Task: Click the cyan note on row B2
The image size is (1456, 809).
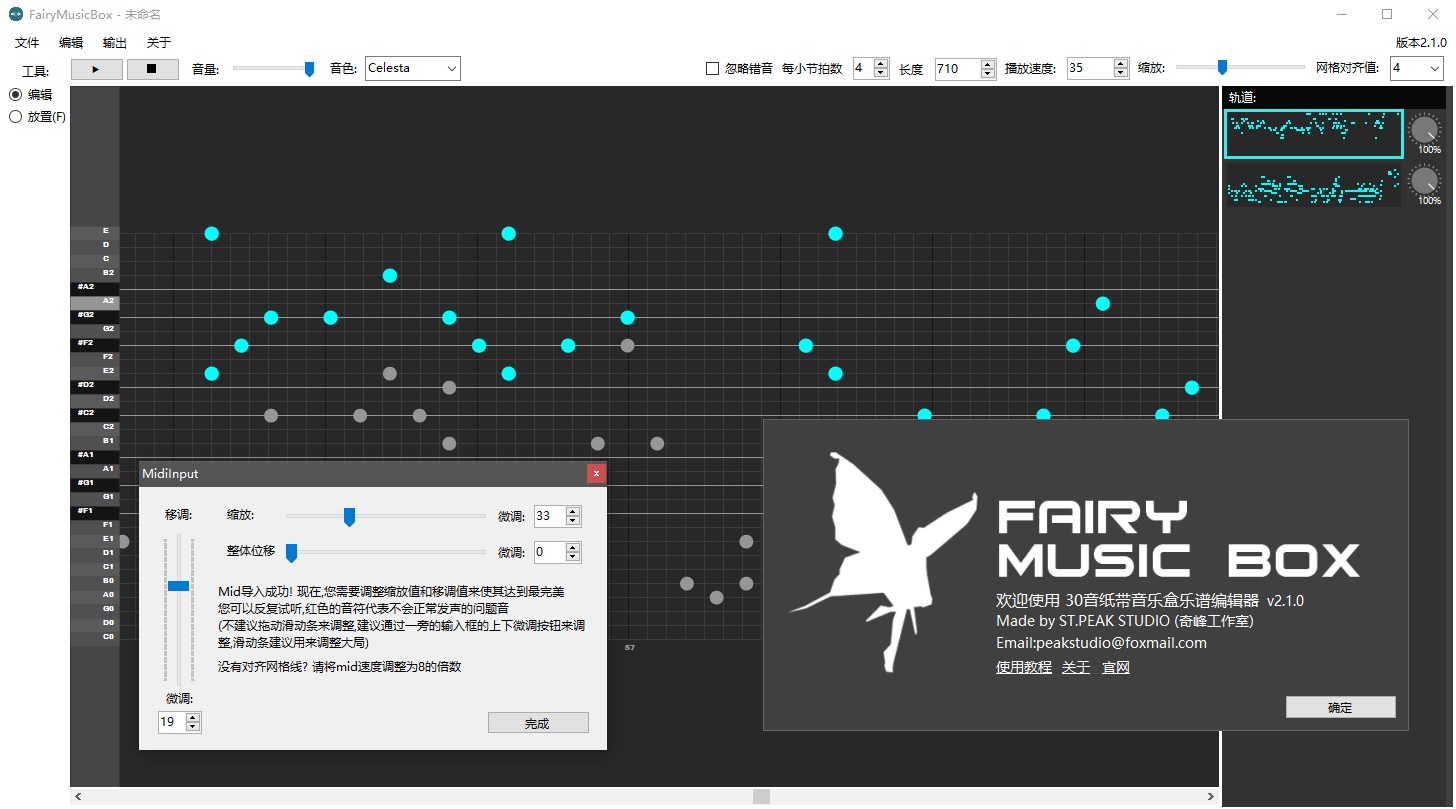Action: pos(390,275)
